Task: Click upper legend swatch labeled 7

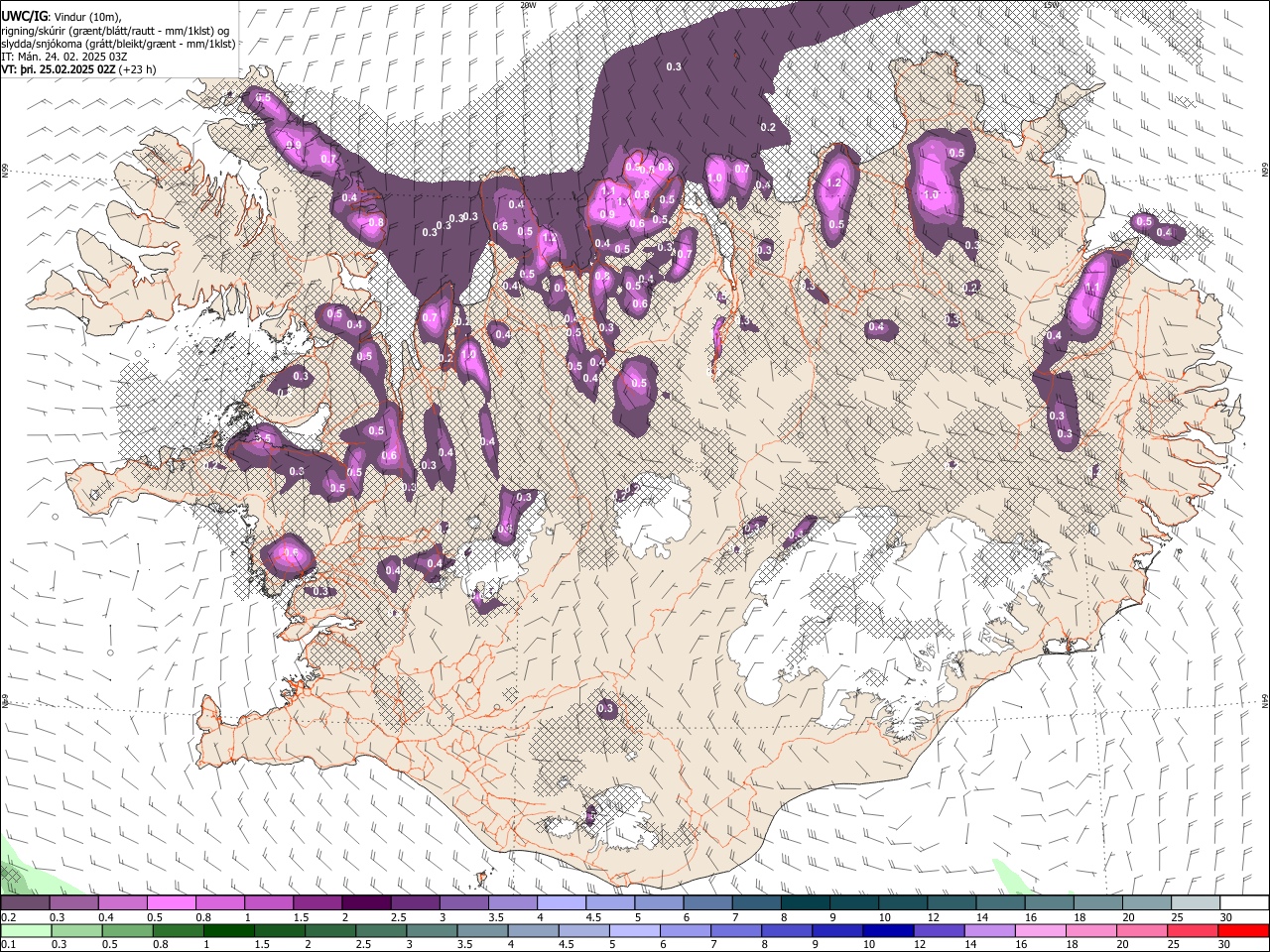Action: point(757,903)
